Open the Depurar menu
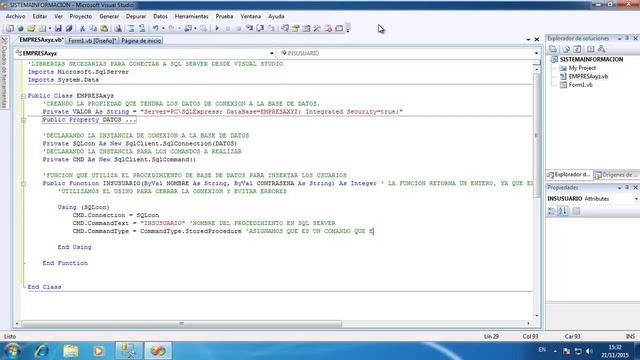 (x=136, y=16)
